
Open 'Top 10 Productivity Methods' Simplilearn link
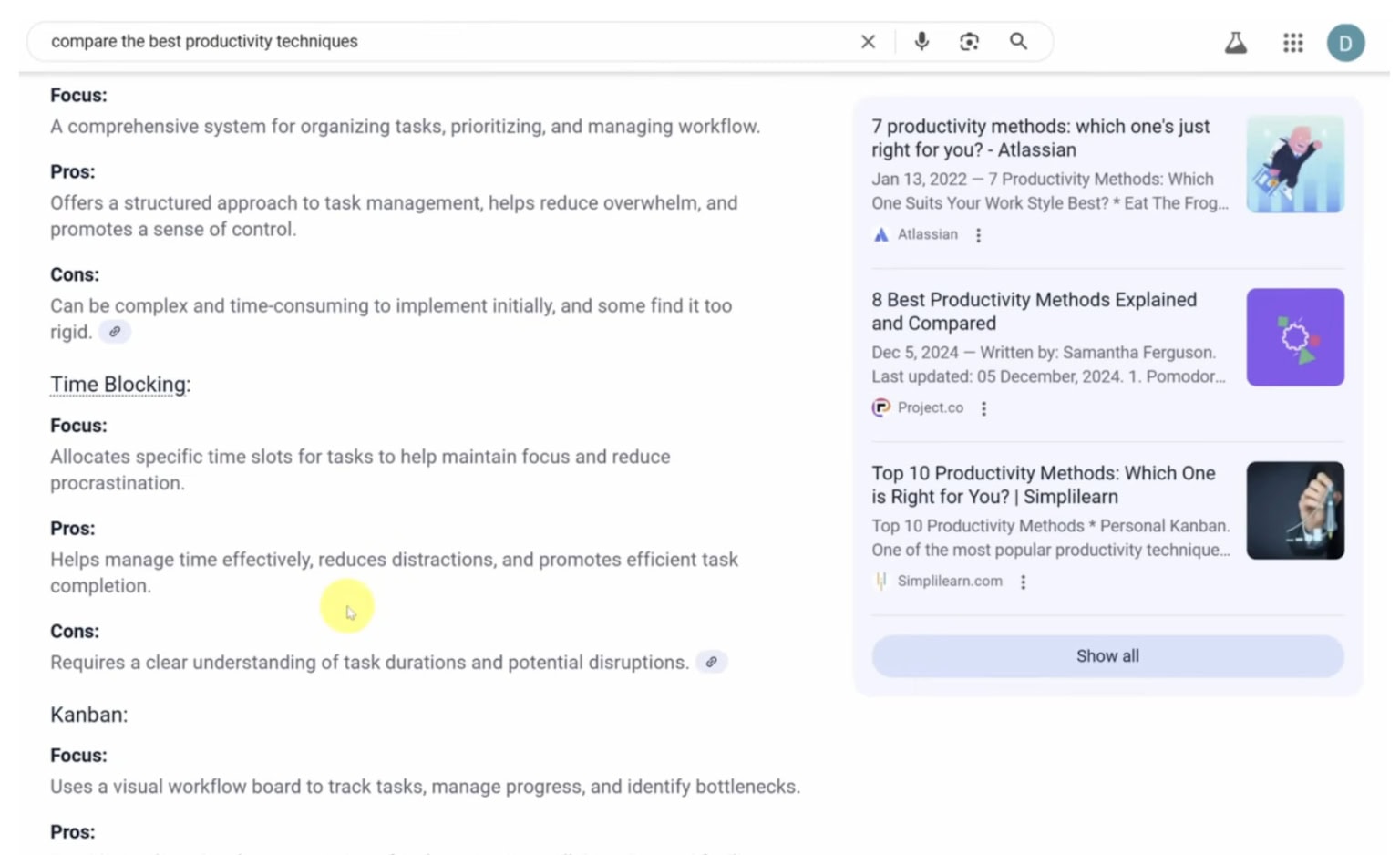click(x=1043, y=484)
